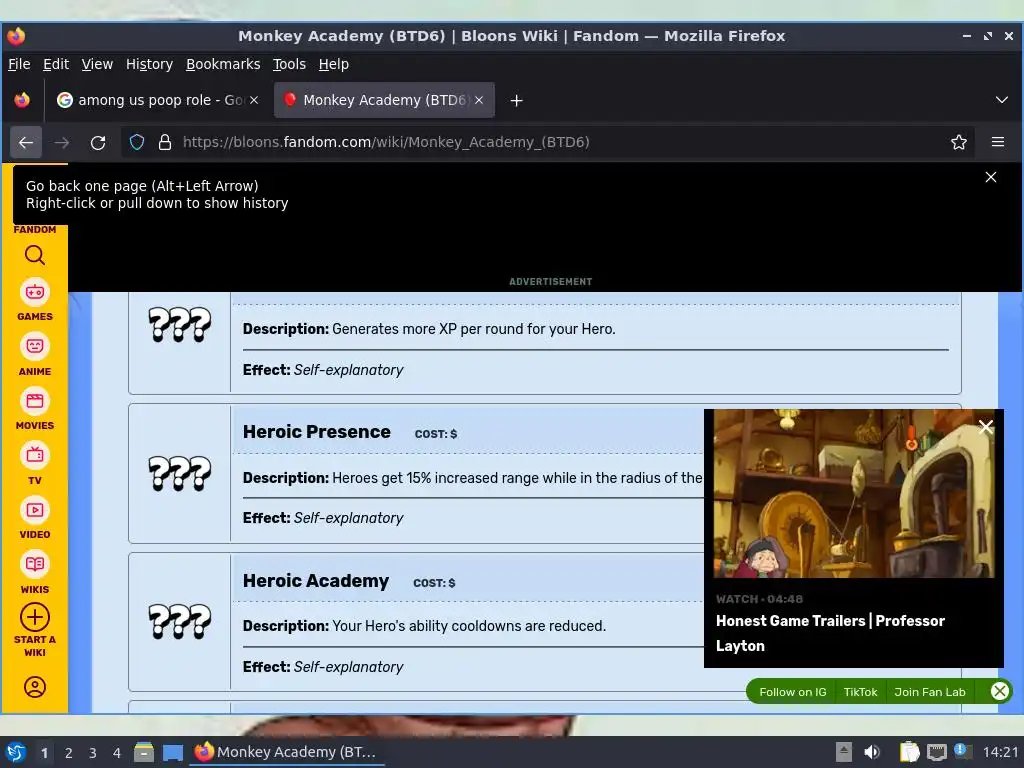Bookmark this page with the star icon
1024x768 pixels.
pos(959,142)
